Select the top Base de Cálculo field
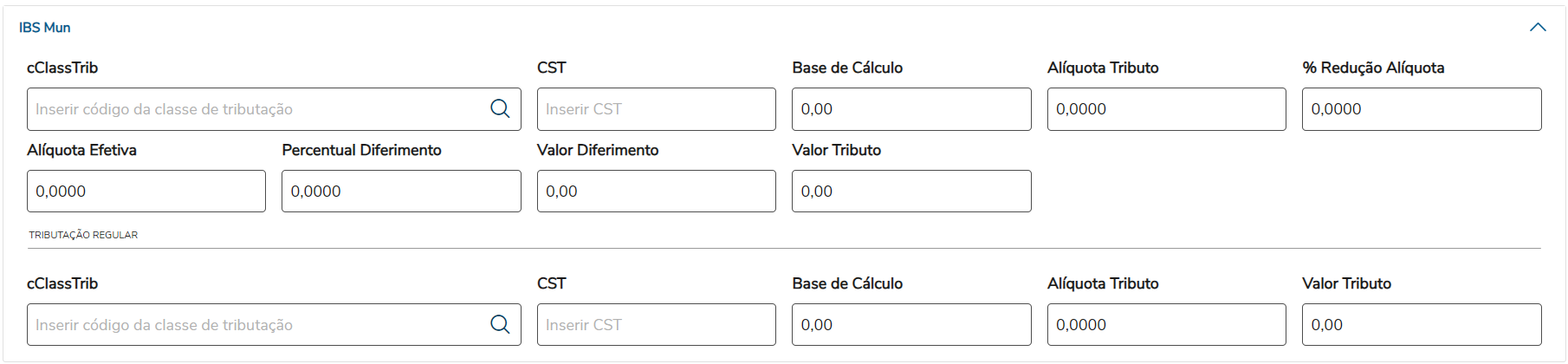Viewport: 1568px width, 364px height. coord(910,109)
